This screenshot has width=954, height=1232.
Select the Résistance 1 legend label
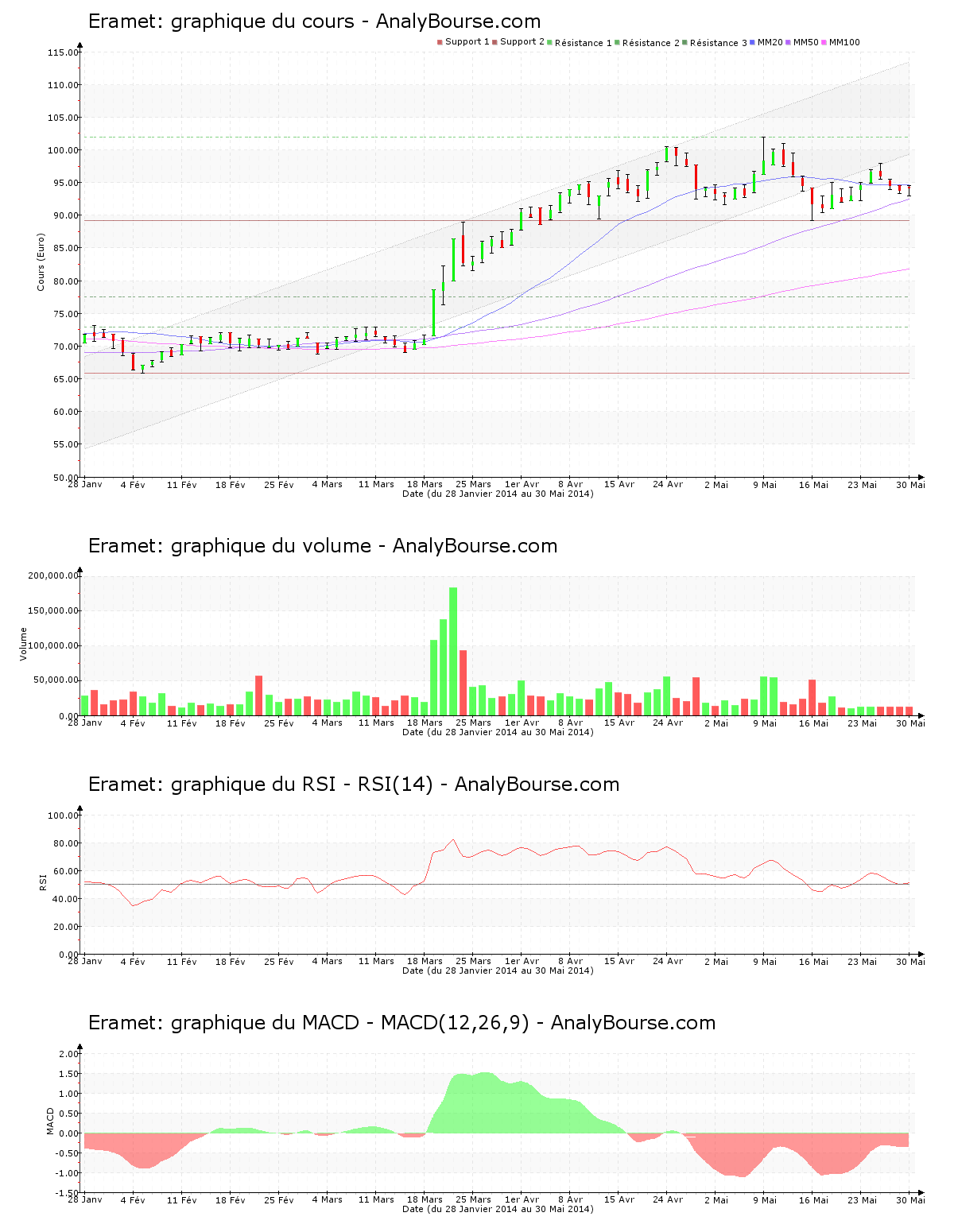pos(584,43)
